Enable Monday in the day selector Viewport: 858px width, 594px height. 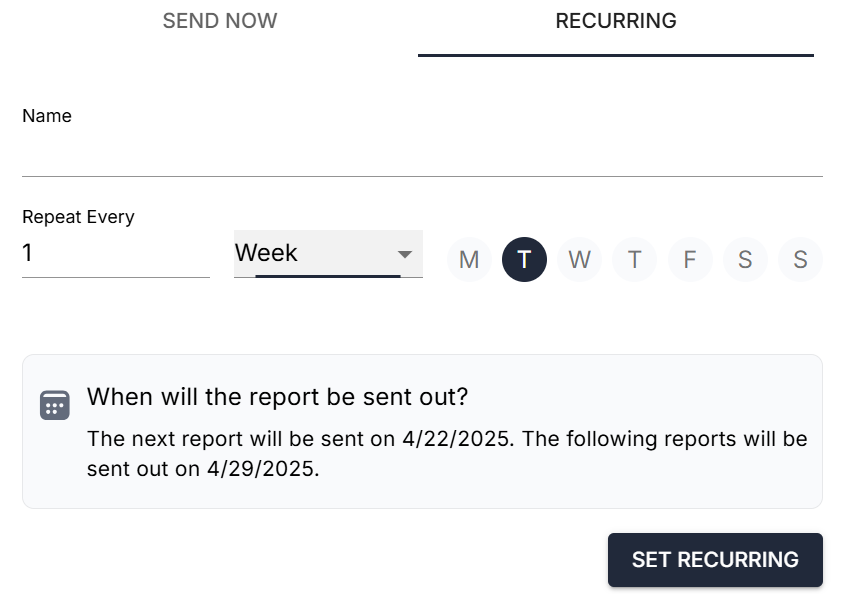469,260
